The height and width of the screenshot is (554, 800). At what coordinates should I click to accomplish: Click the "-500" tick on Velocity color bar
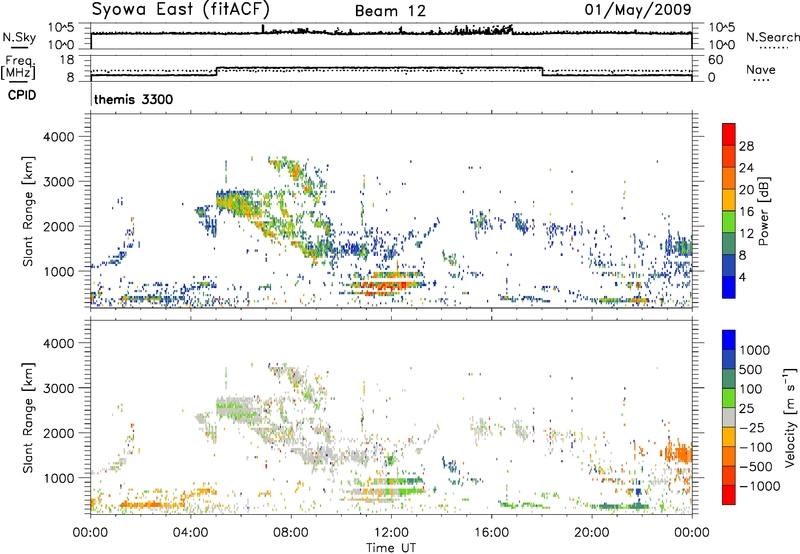coord(756,466)
